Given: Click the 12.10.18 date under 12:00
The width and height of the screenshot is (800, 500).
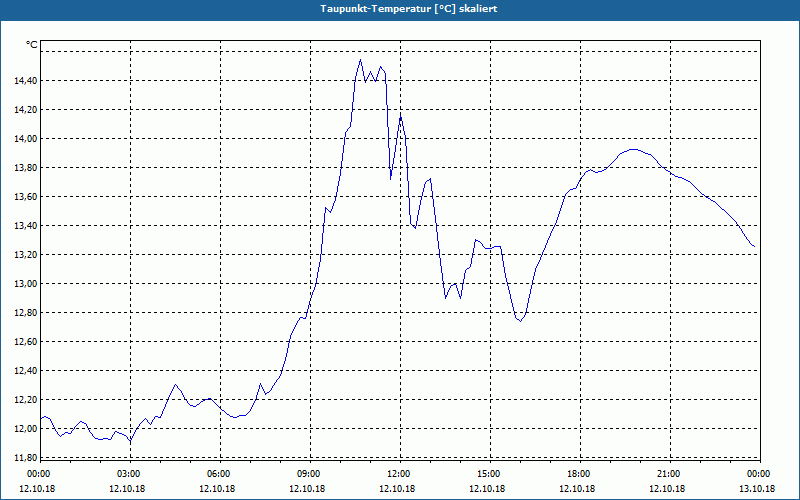Looking at the screenshot, I should pos(397,488).
